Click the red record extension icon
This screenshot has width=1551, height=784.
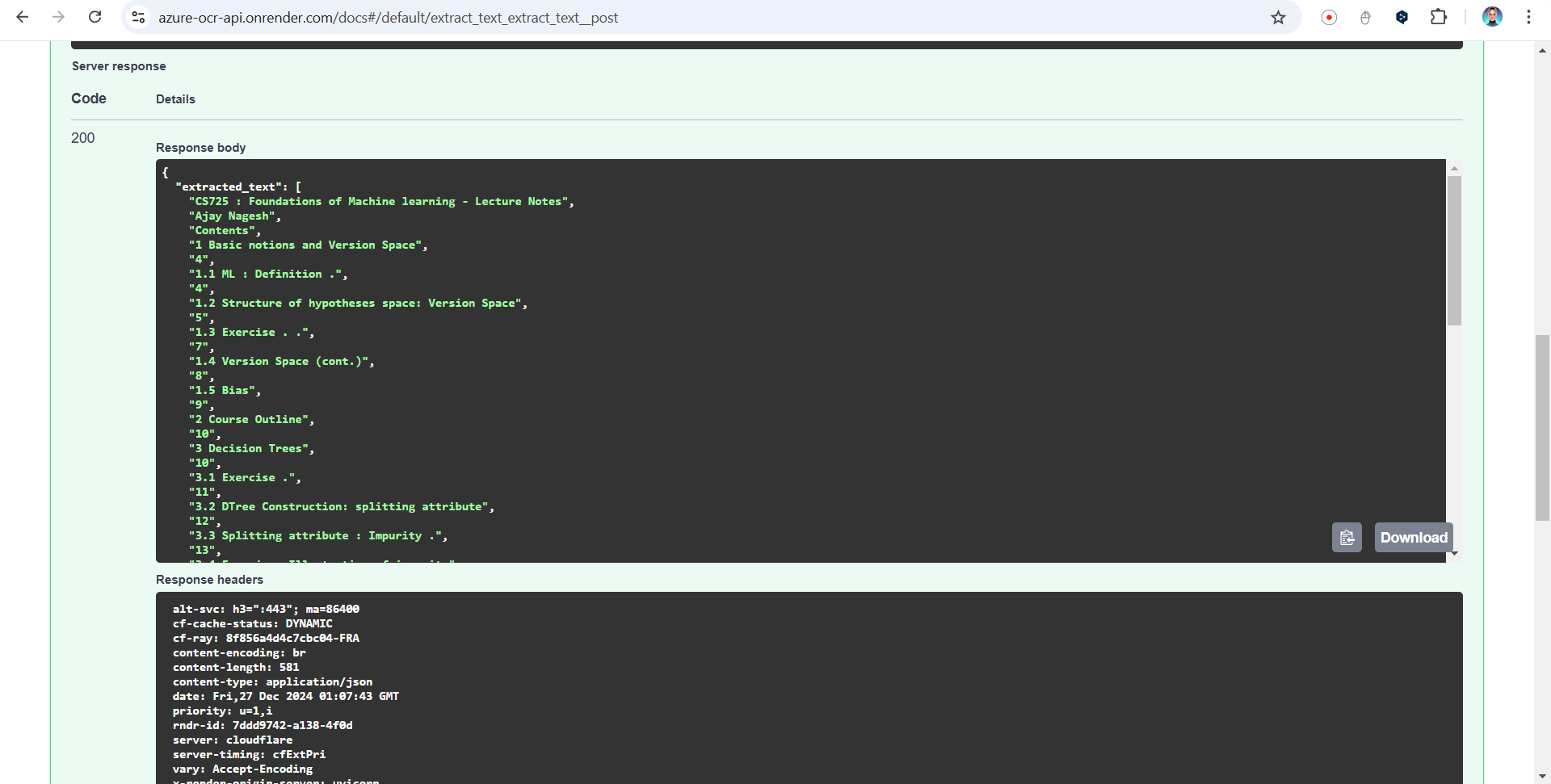point(1329,18)
